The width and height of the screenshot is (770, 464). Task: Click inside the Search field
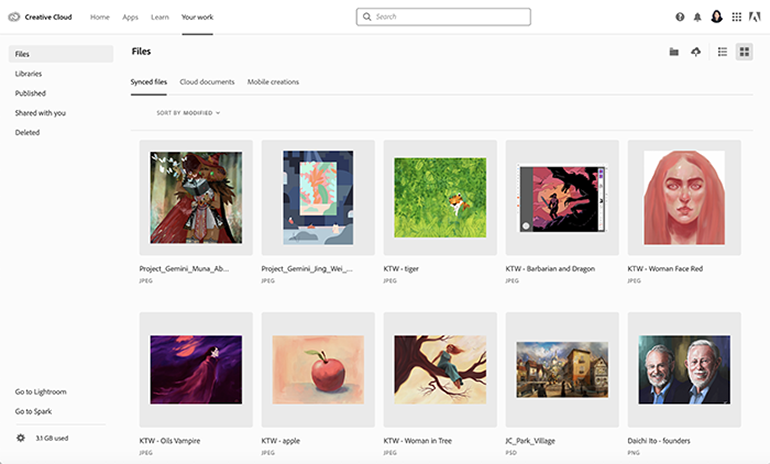tap(443, 17)
